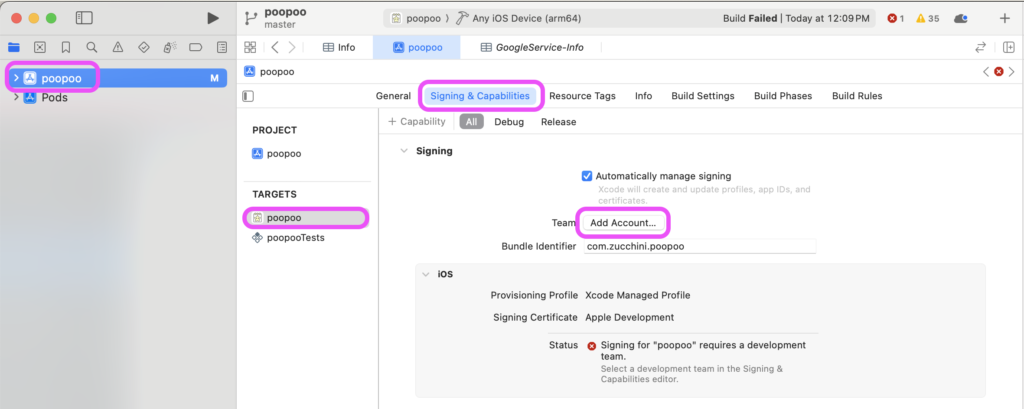Switch to the poopoo editor tab
1024x409 pixels.
pos(417,47)
